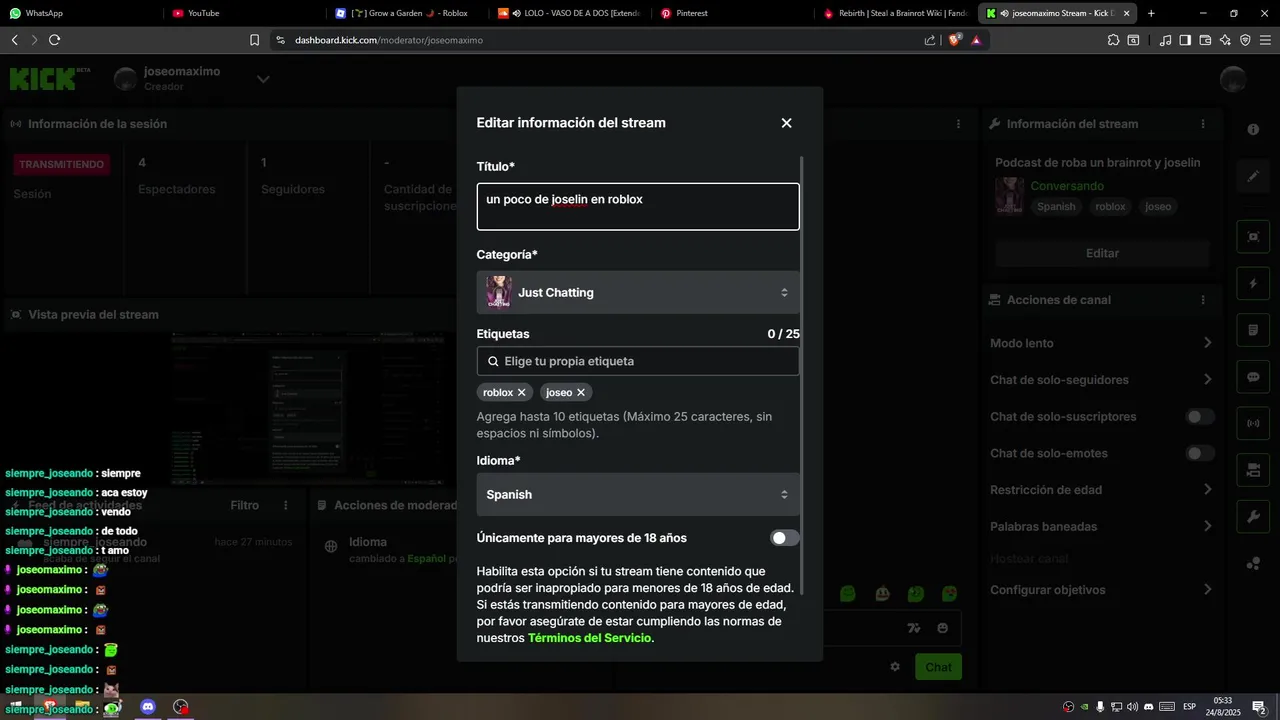The width and height of the screenshot is (1280, 720).
Task: Click the Elige tu propia etiqueta search field
Action: tap(638, 361)
